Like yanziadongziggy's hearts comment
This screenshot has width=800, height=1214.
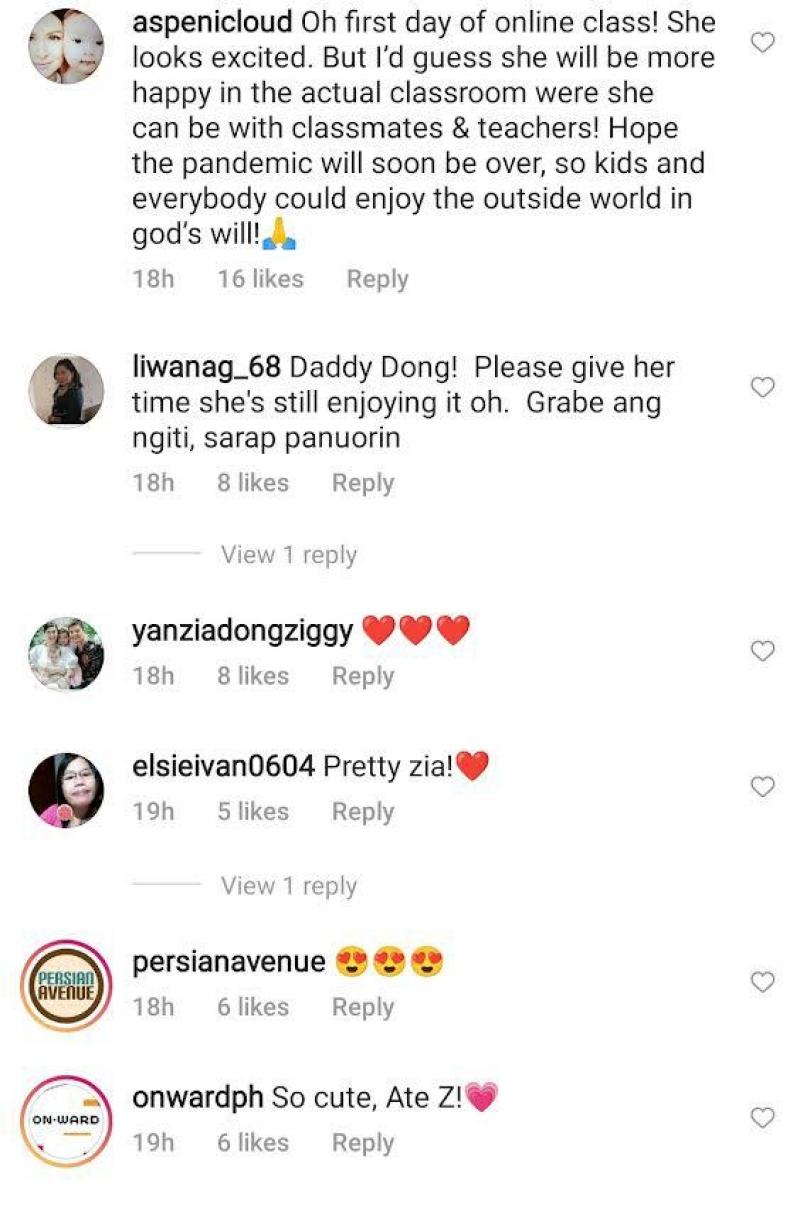tap(763, 651)
